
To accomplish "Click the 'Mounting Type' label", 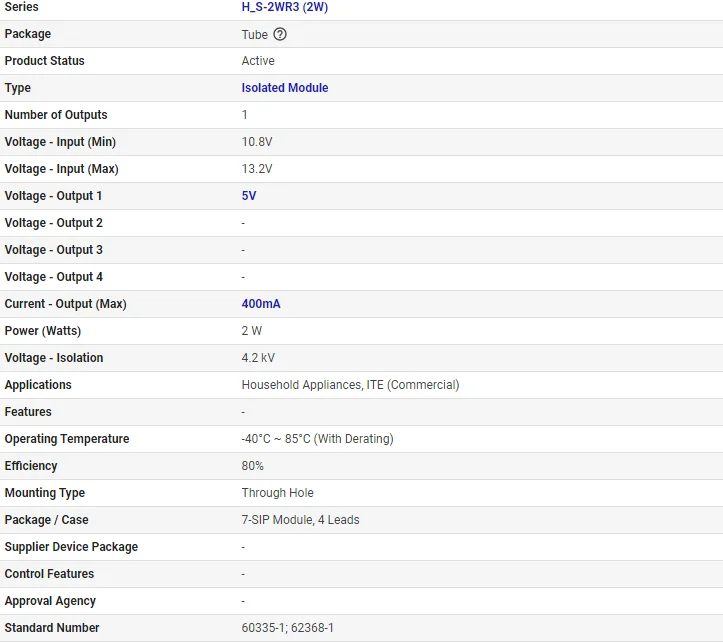I will 45,493.
